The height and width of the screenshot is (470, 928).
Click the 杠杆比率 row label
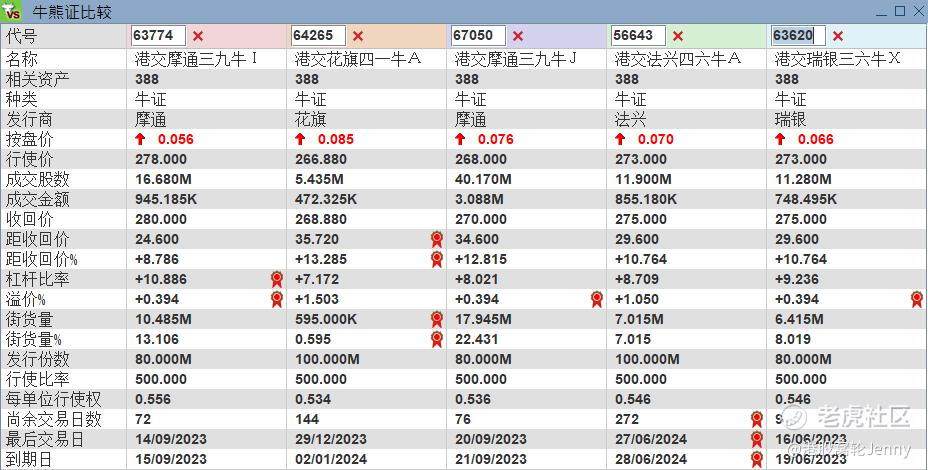click(x=37, y=279)
